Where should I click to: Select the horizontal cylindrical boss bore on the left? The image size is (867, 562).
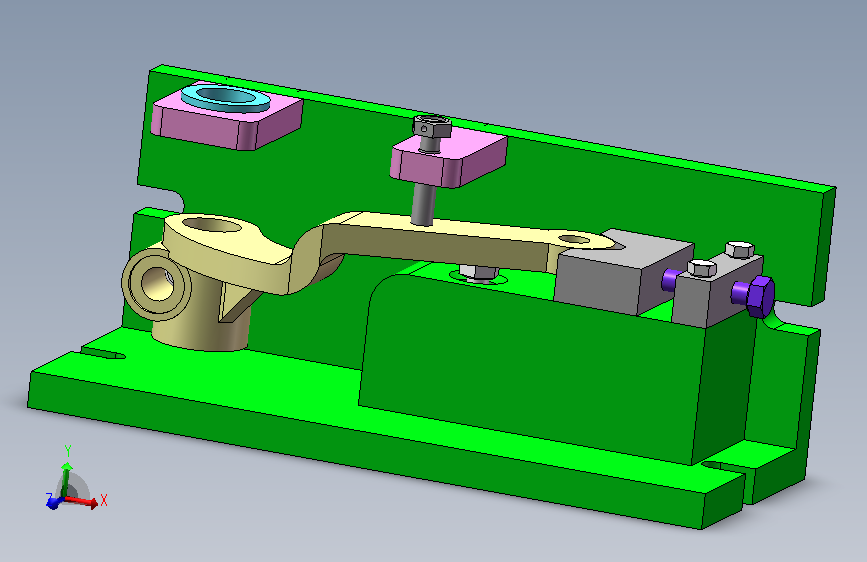click(157, 284)
